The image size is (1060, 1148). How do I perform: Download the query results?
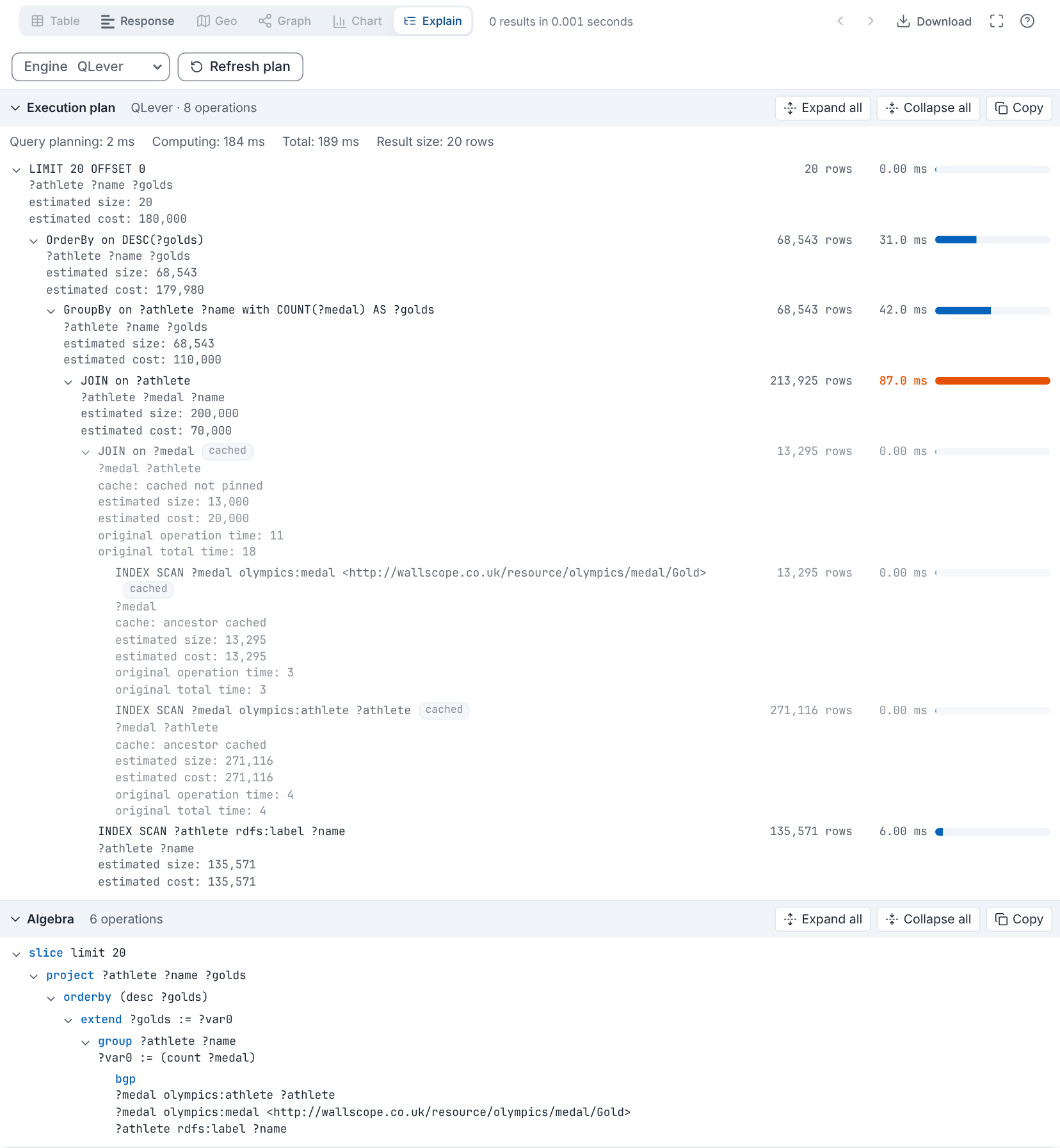tap(934, 21)
